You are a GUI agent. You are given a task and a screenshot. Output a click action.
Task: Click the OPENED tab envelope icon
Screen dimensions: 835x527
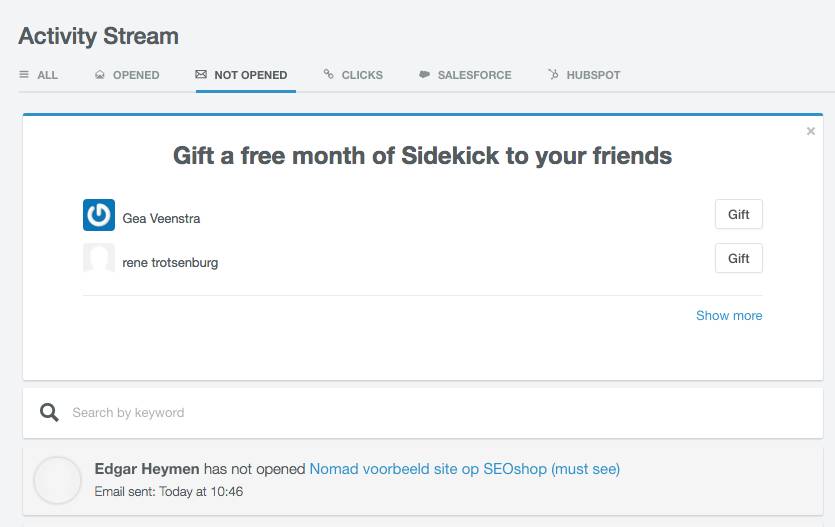click(x=99, y=75)
